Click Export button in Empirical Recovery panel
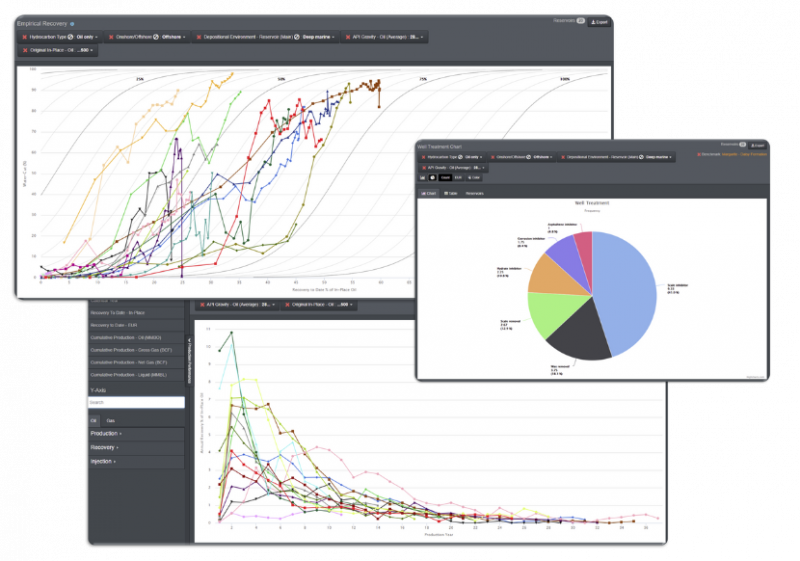Viewport: 800px width, 561px height. click(598, 21)
